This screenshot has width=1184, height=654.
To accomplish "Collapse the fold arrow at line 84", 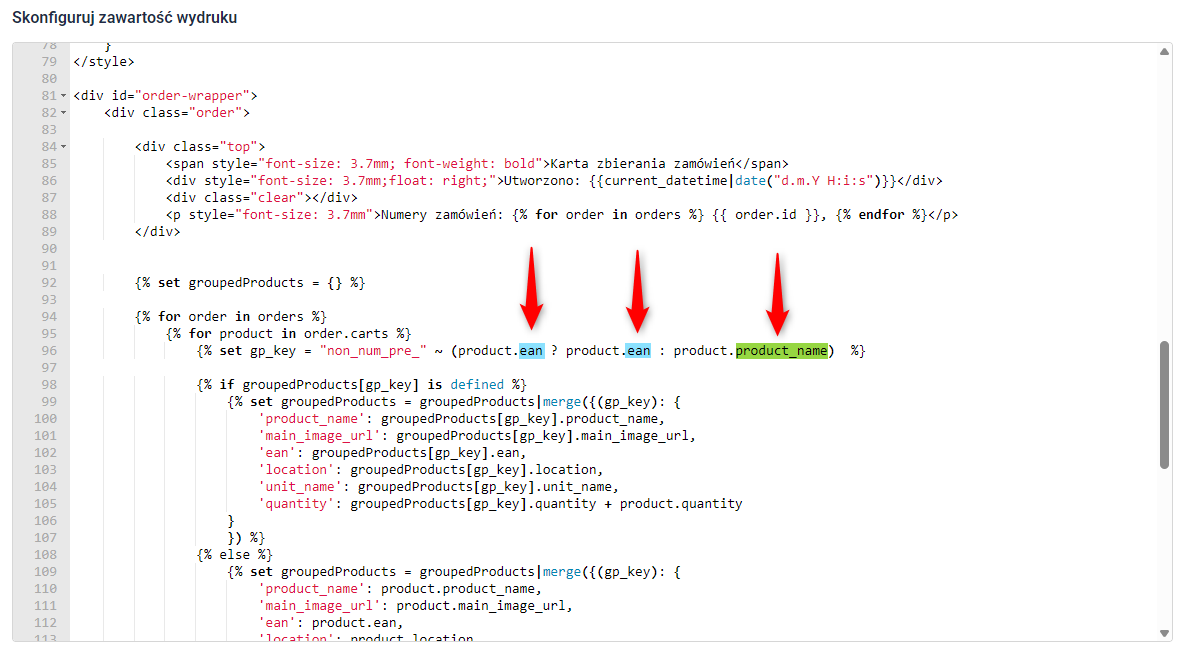I will pyautogui.click(x=63, y=147).
